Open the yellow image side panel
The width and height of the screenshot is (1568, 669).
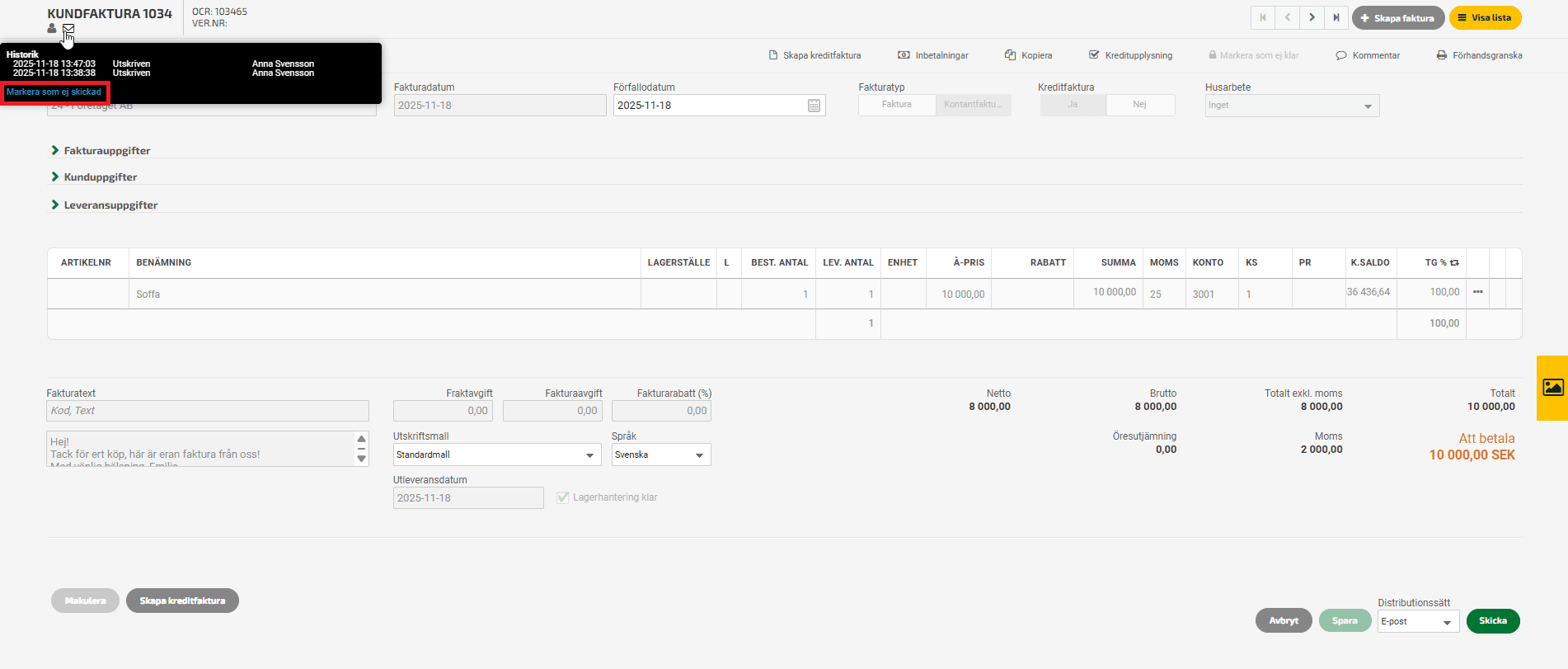pyautogui.click(x=1552, y=388)
